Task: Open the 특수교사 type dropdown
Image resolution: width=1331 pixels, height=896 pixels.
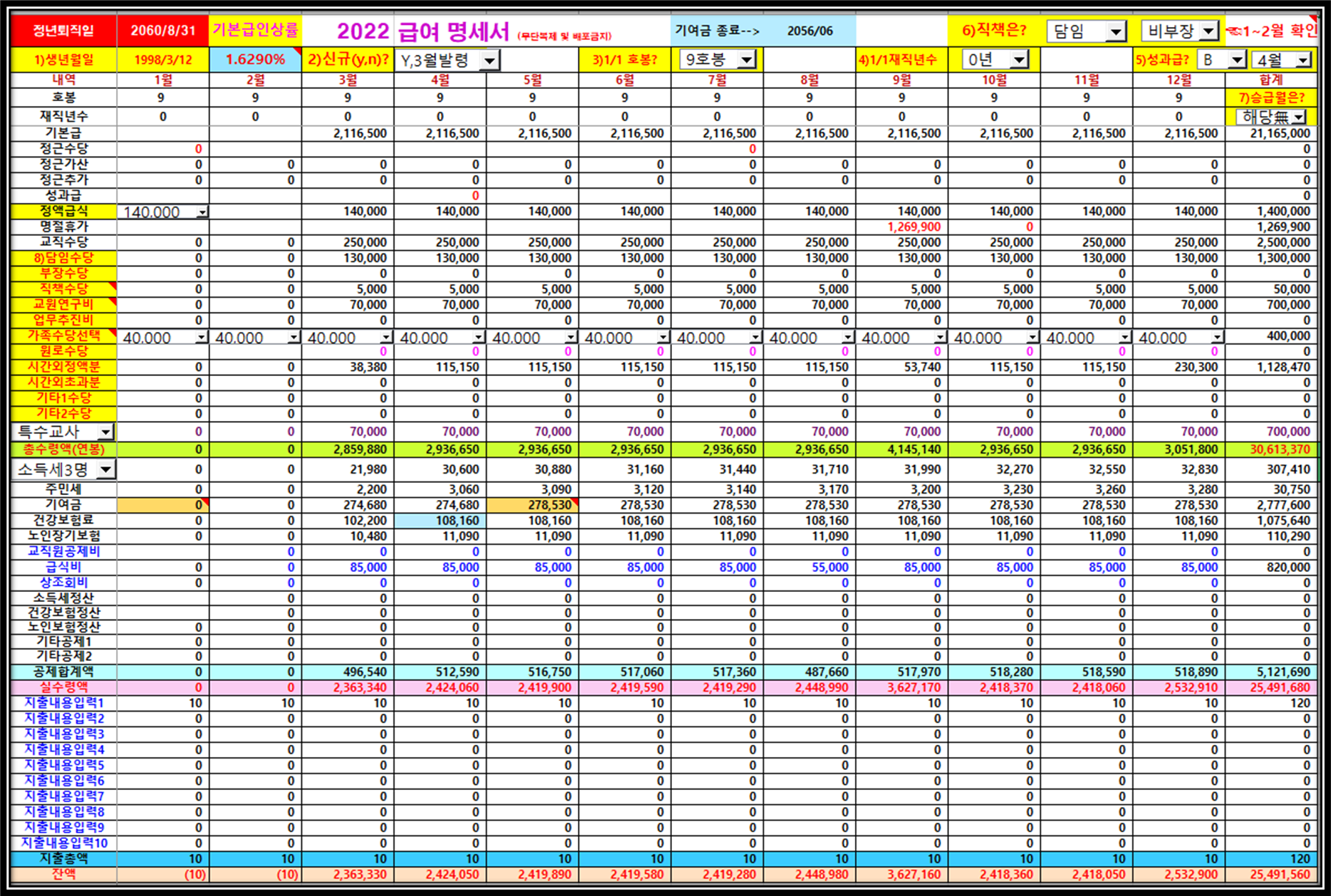Action: tap(105, 432)
